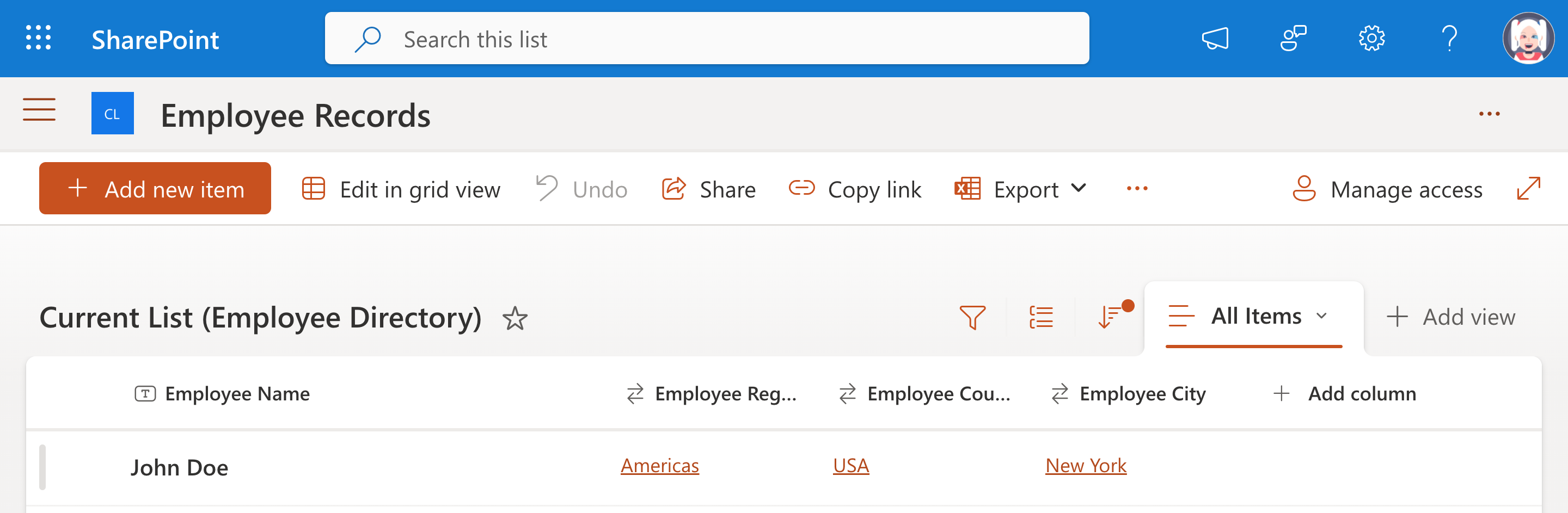The height and width of the screenshot is (513, 1568).
Task: Click the Employee Cou... column header
Action: click(x=924, y=394)
